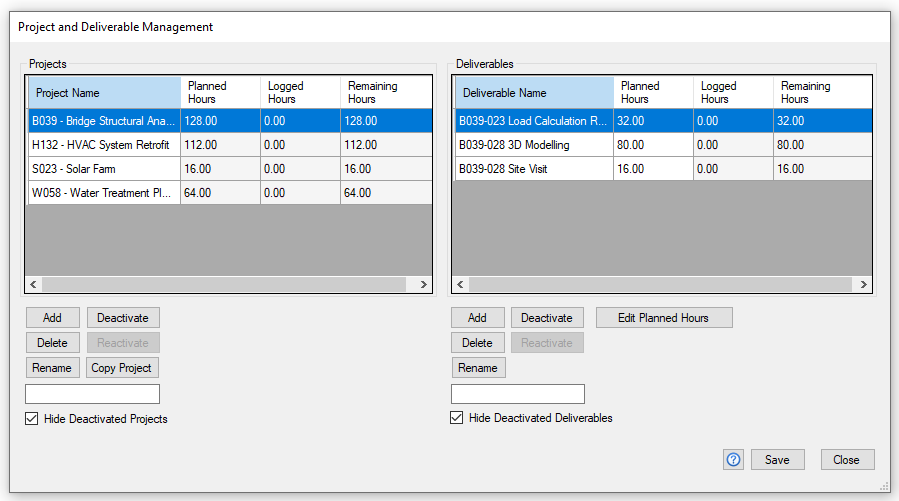
Task: Save changes with the Save button
Action: 777,460
